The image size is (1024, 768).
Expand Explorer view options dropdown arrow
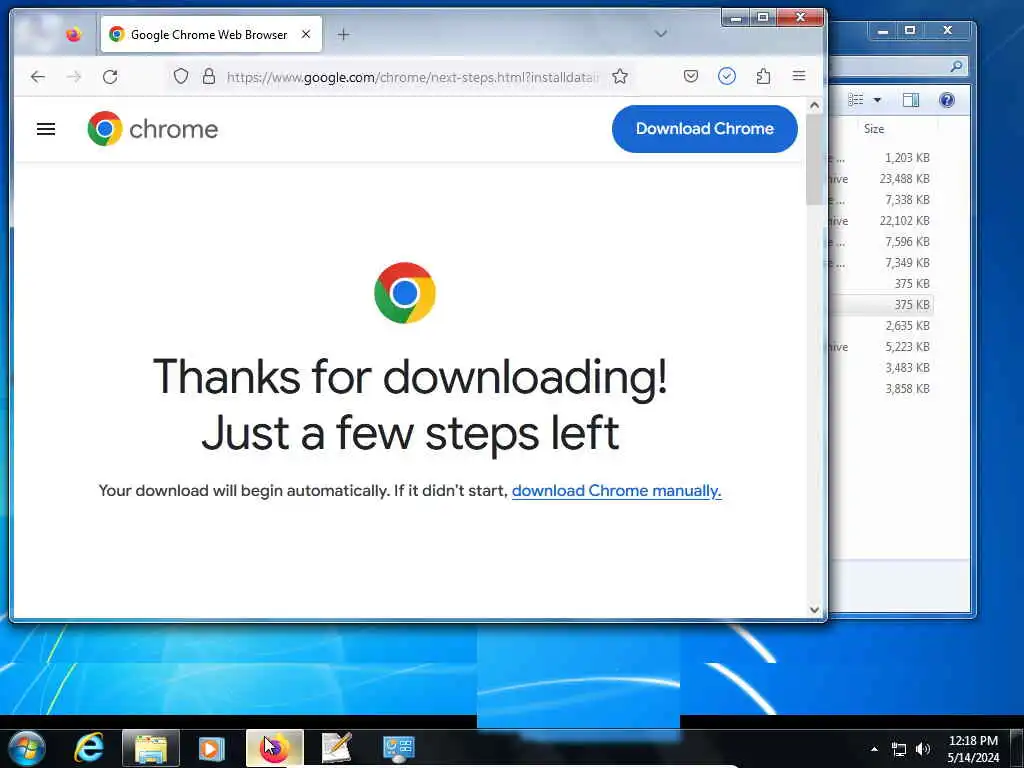click(877, 100)
